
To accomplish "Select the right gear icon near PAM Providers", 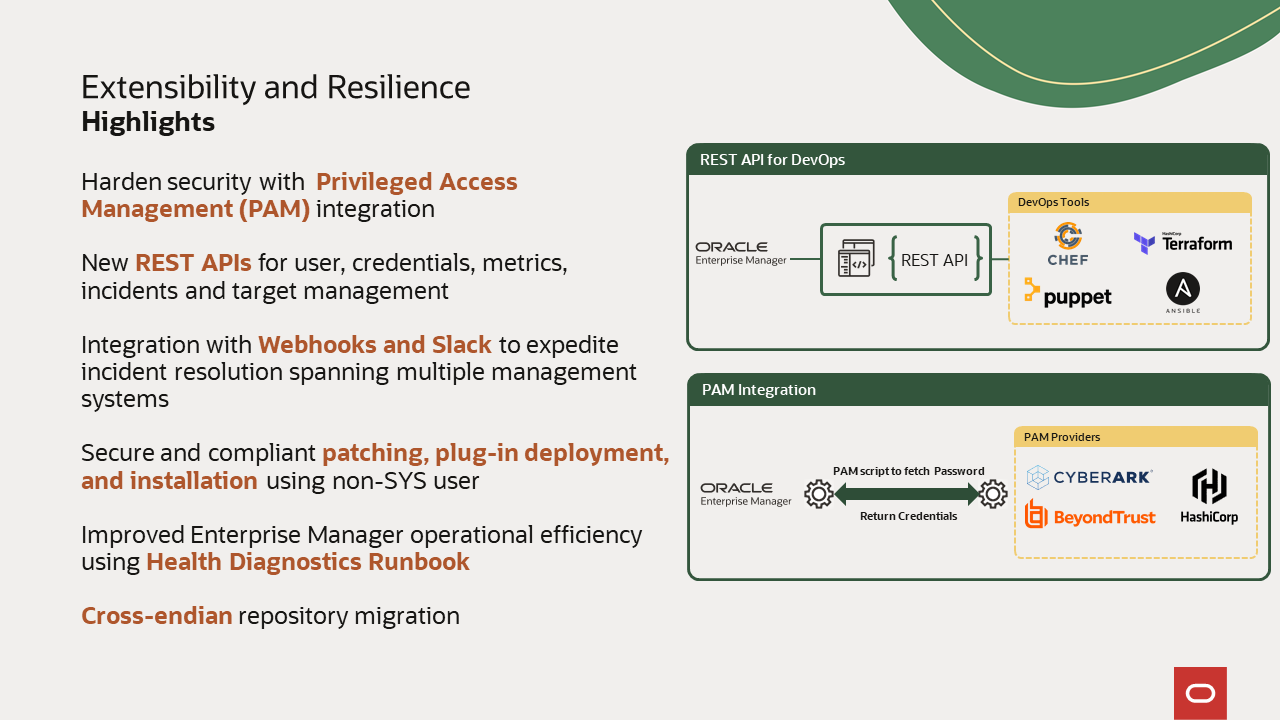I will 993,494.
